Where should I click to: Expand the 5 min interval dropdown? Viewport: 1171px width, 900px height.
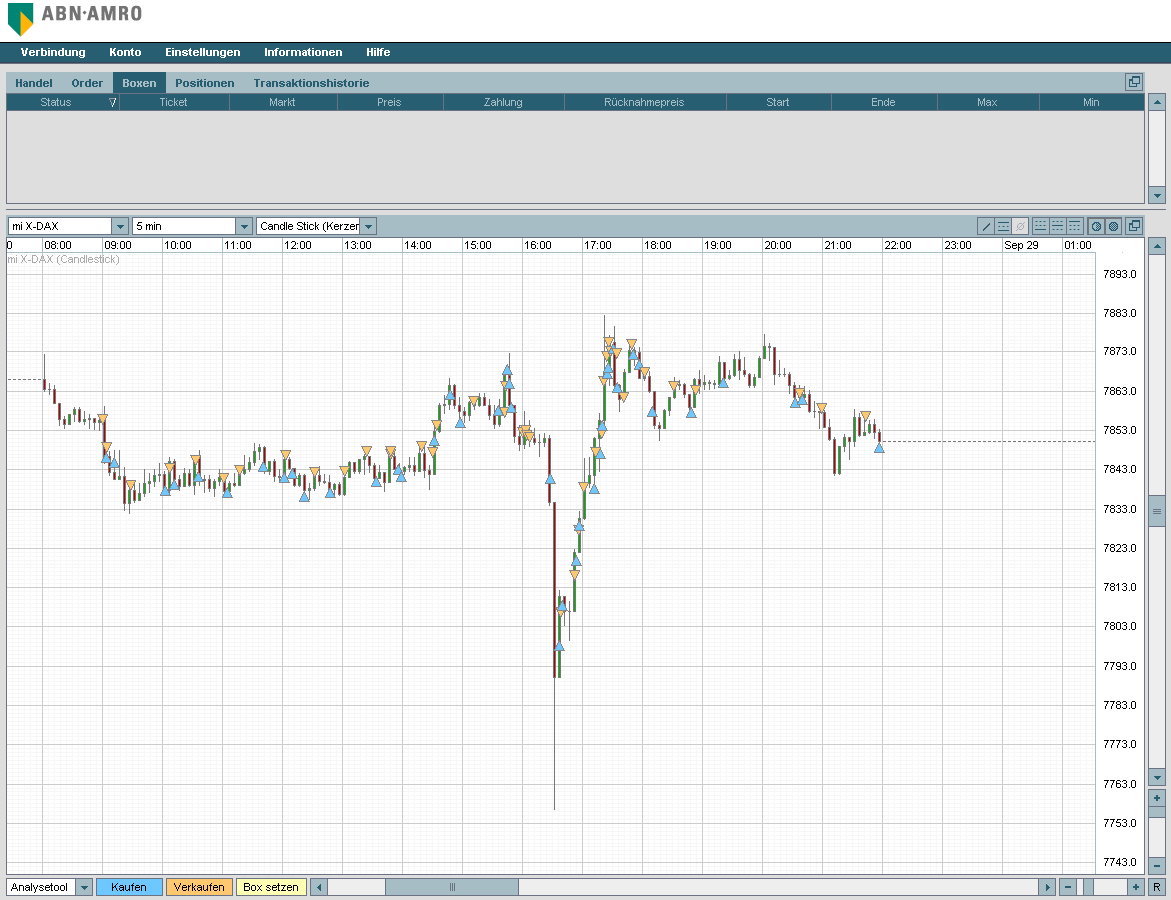244,226
